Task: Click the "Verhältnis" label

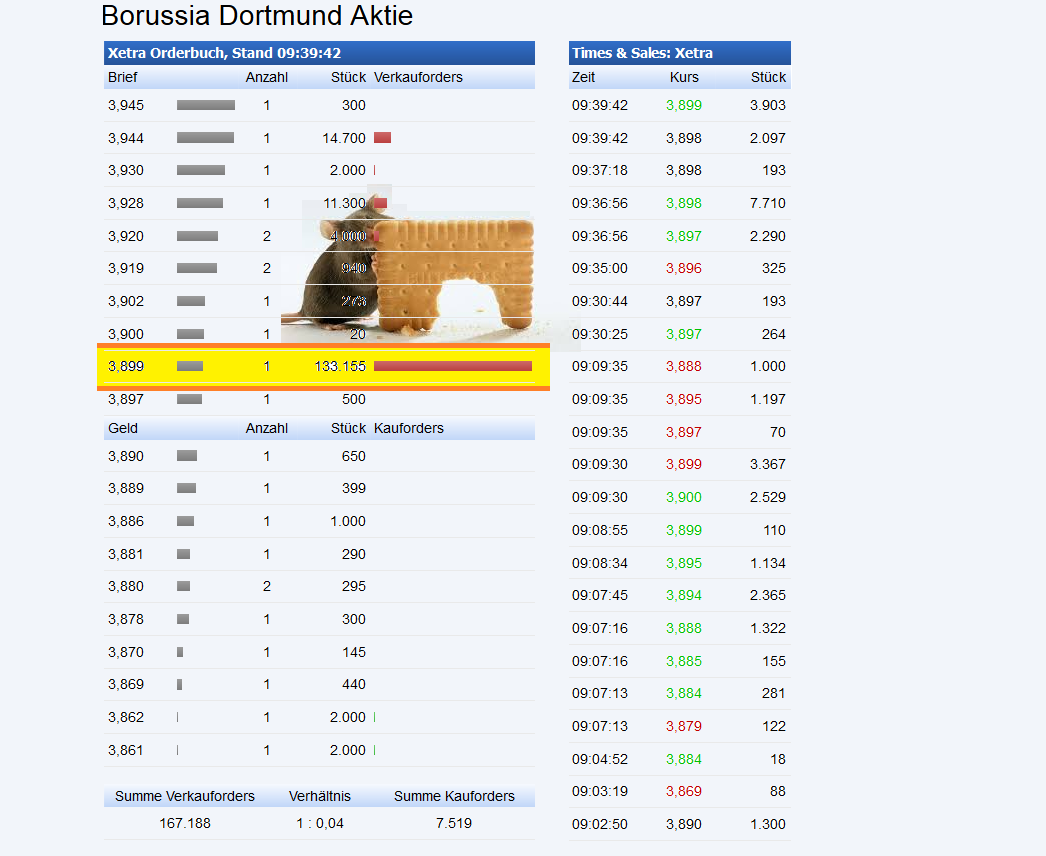Action: point(320,797)
